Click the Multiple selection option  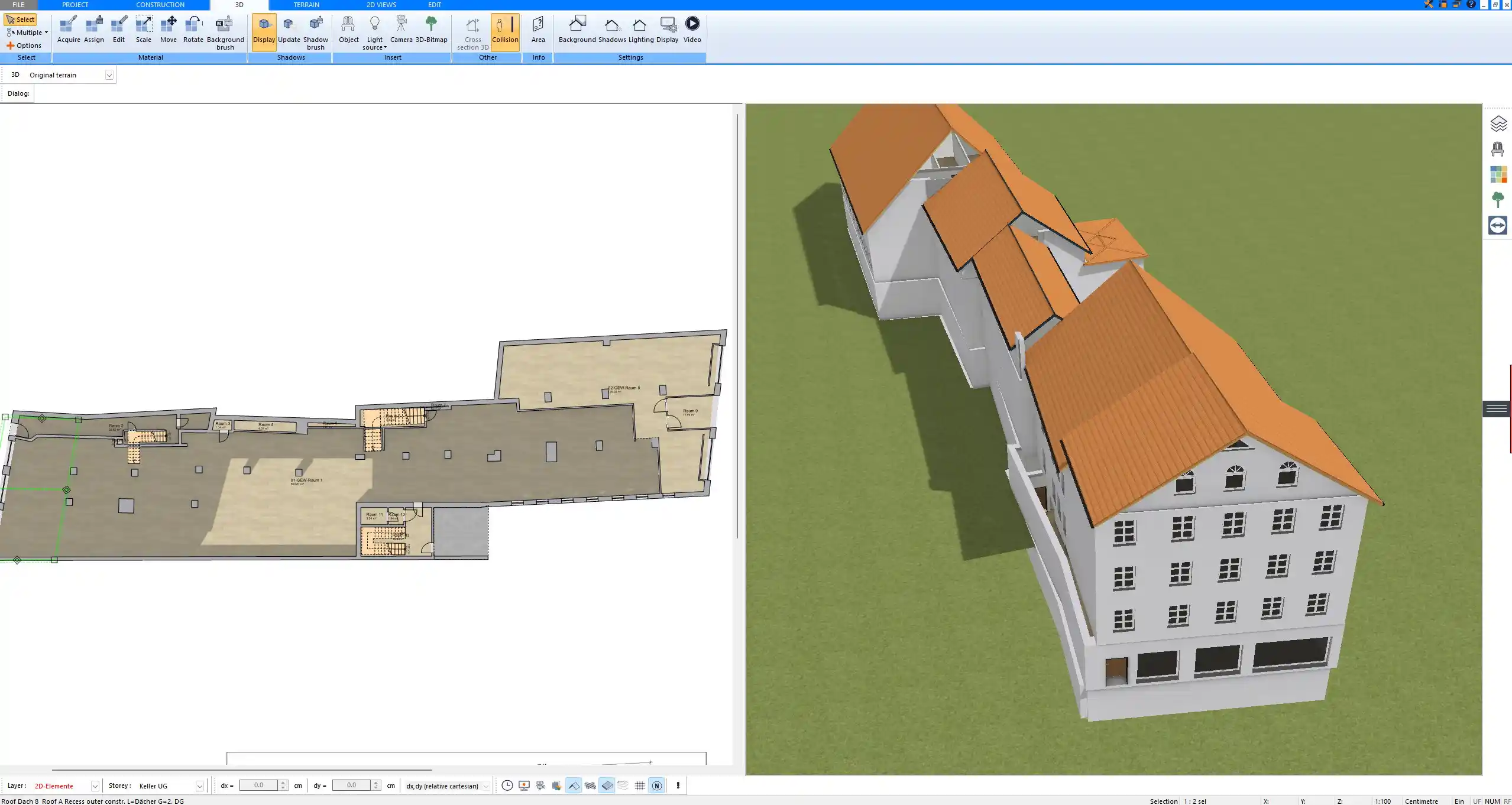pyautogui.click(x=26, y=32)
